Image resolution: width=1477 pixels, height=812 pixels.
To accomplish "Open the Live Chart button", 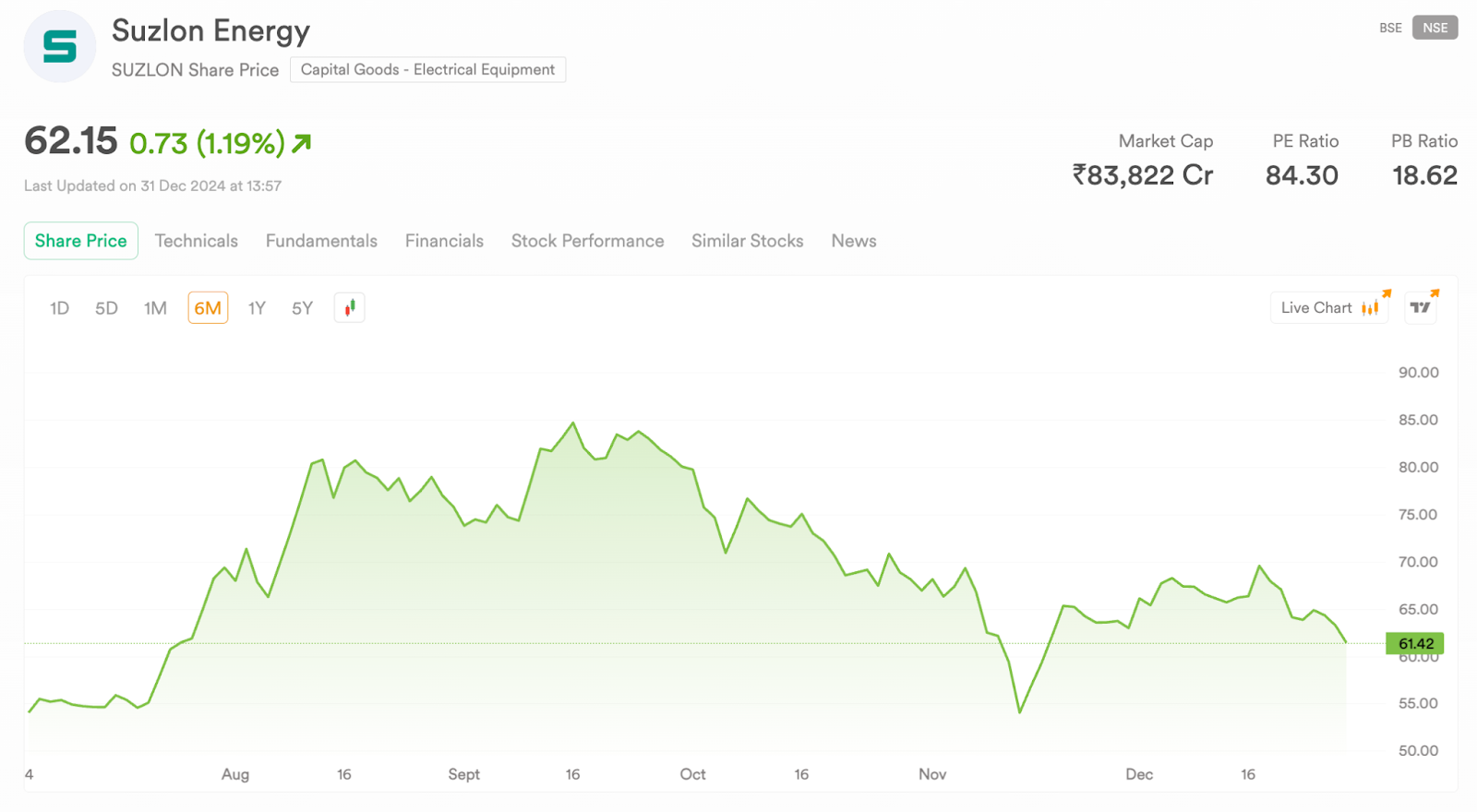I will (x=1329, y=307).
